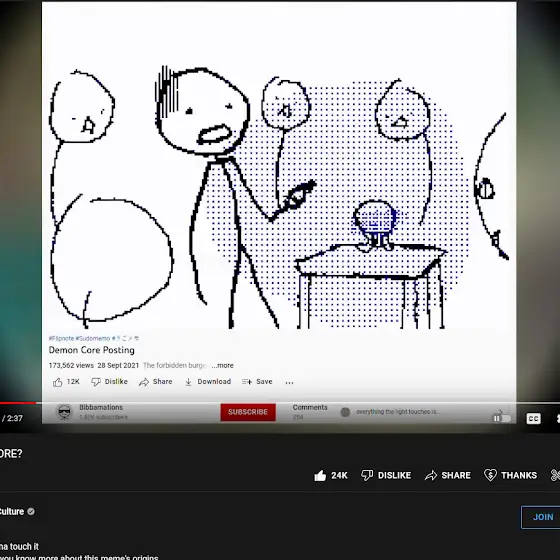Click the red video progress bar

(x=18, y=403)
